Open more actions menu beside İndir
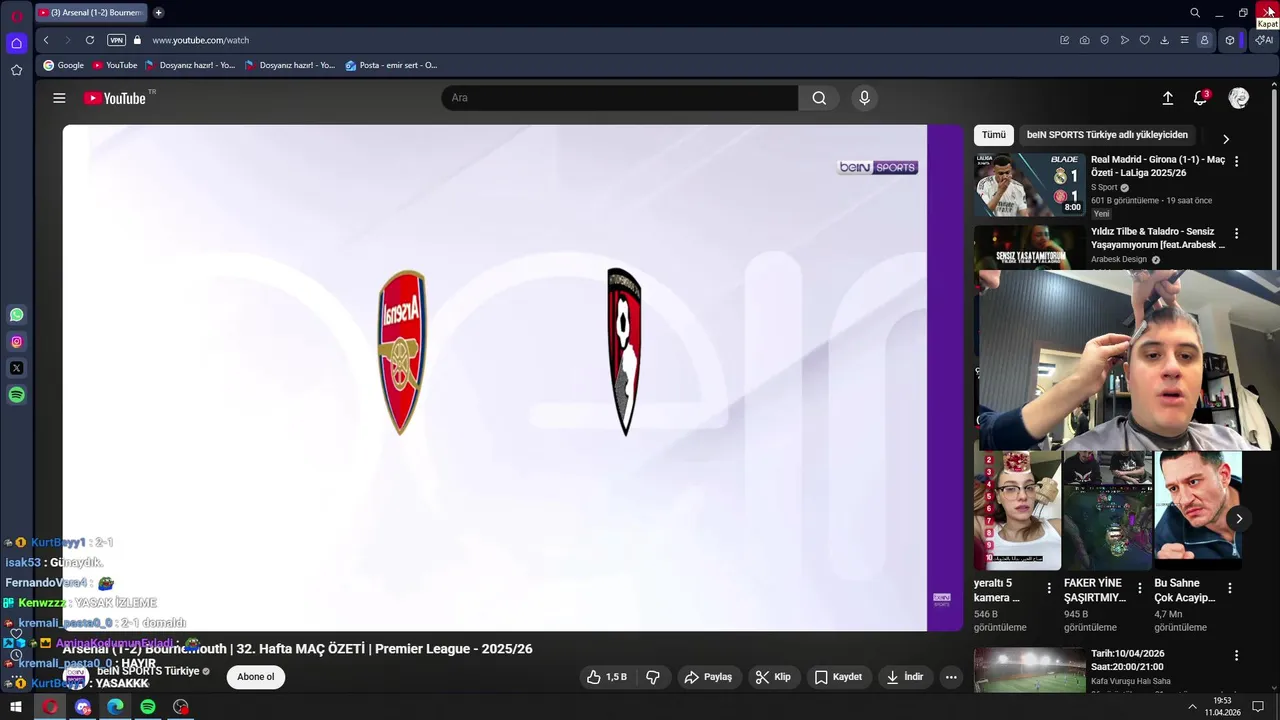The height and width of the screenshot is (720, 1280). click(x=951, y=677)
